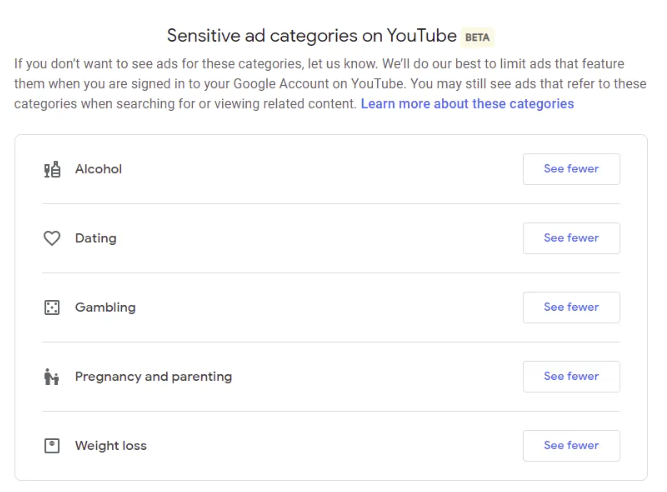
Task: Open Learn more about these categories link
Action: click(x=467, y=104)
